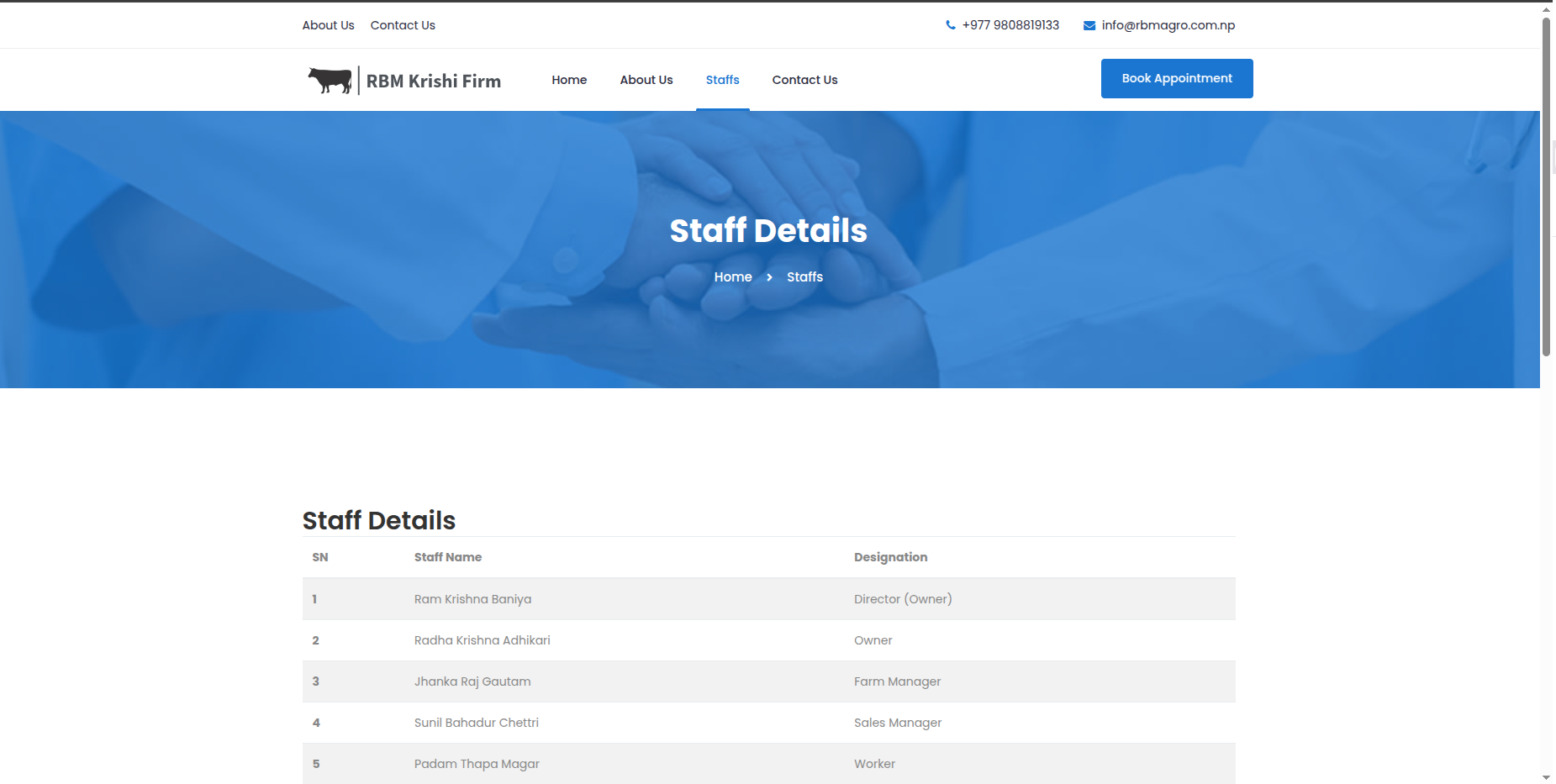Click the breadcrumb chevron arrow icon
The width and height of the screenshot is (1556, 784).
pos(769,277)
